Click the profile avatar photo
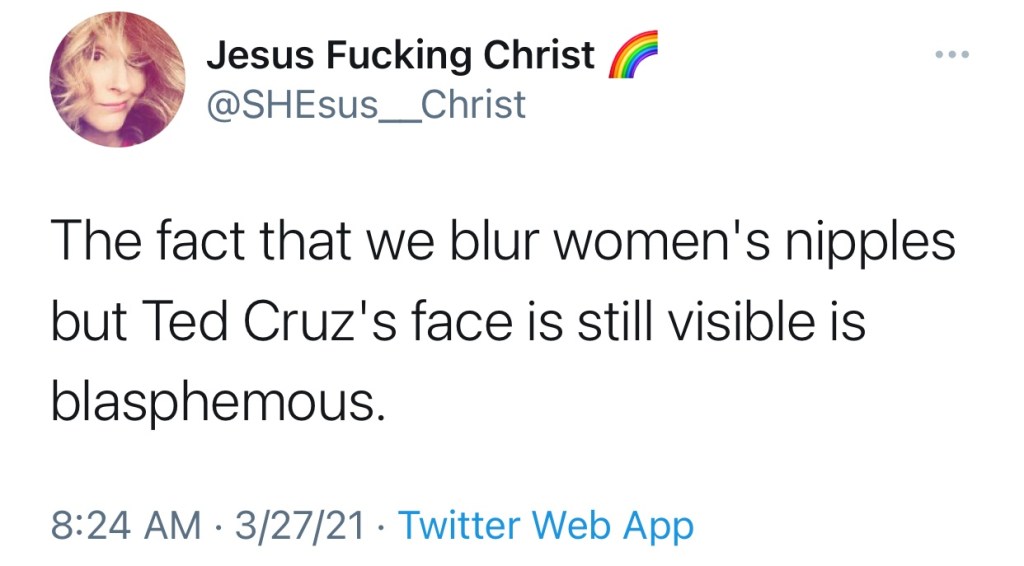 pos(120,79)
